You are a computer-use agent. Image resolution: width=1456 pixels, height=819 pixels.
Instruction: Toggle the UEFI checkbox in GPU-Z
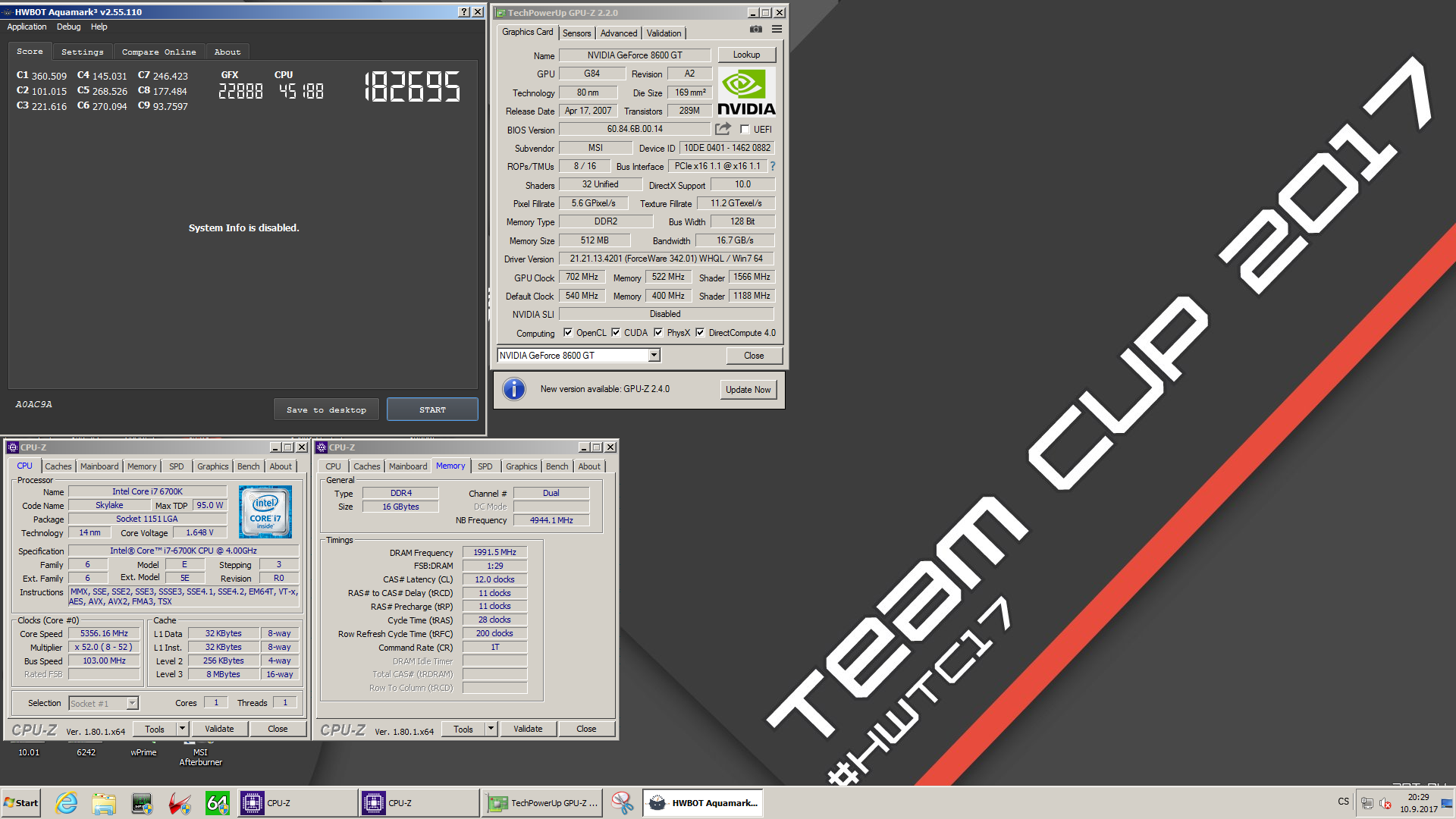(745, 130)
